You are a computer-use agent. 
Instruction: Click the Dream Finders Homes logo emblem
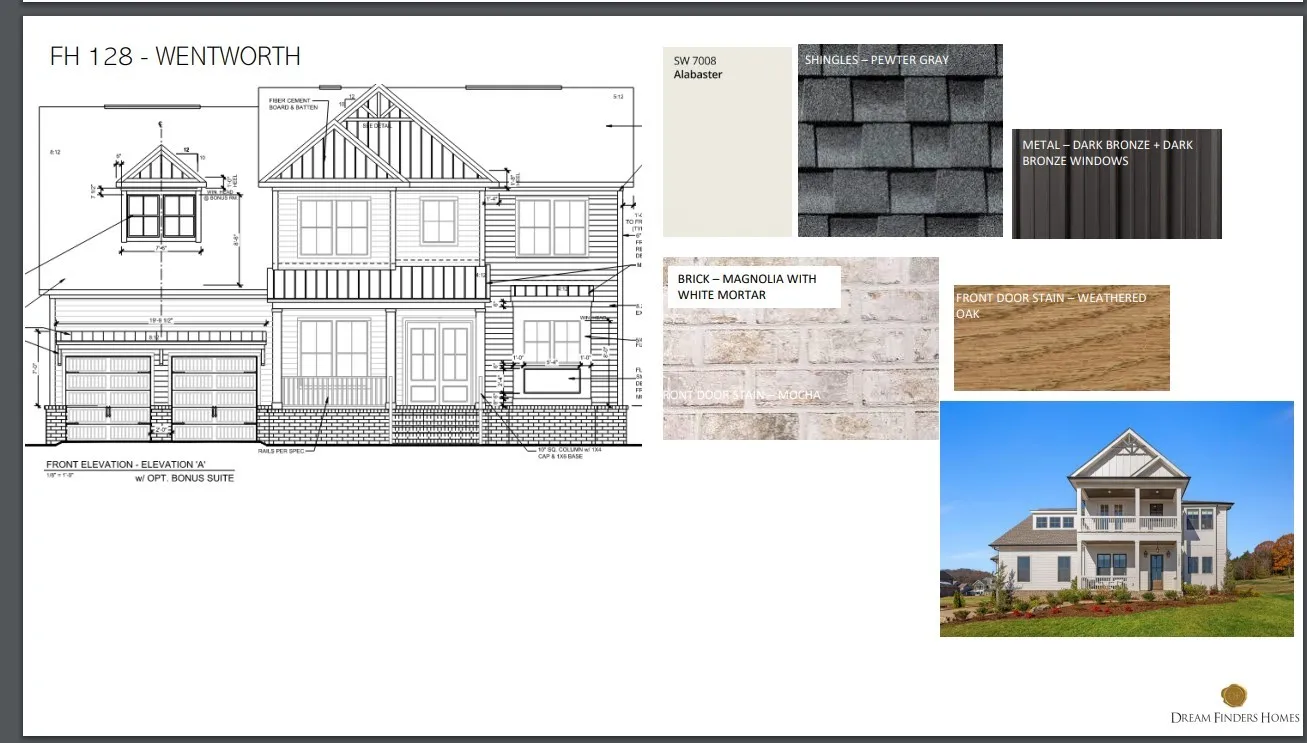click(x=1235, y=695)
